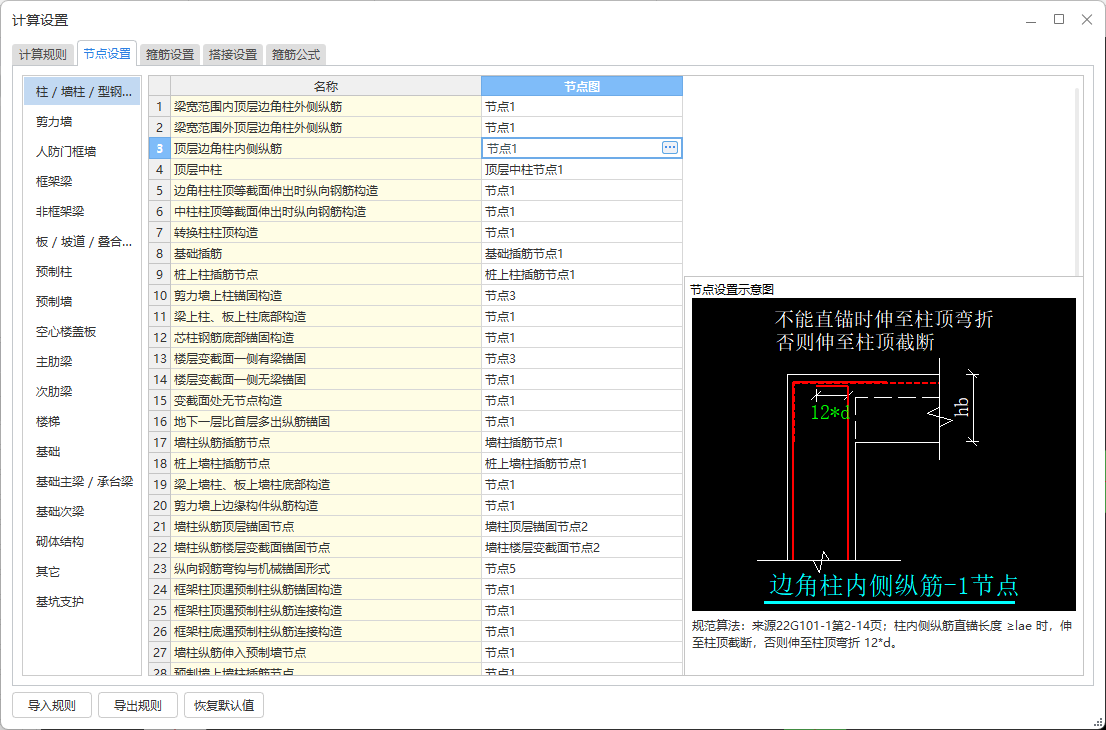This screenshot has height=730, width=1106.
Task: Click the 节点图 column header
Action: pyautogui.click(x=582, y=86)
